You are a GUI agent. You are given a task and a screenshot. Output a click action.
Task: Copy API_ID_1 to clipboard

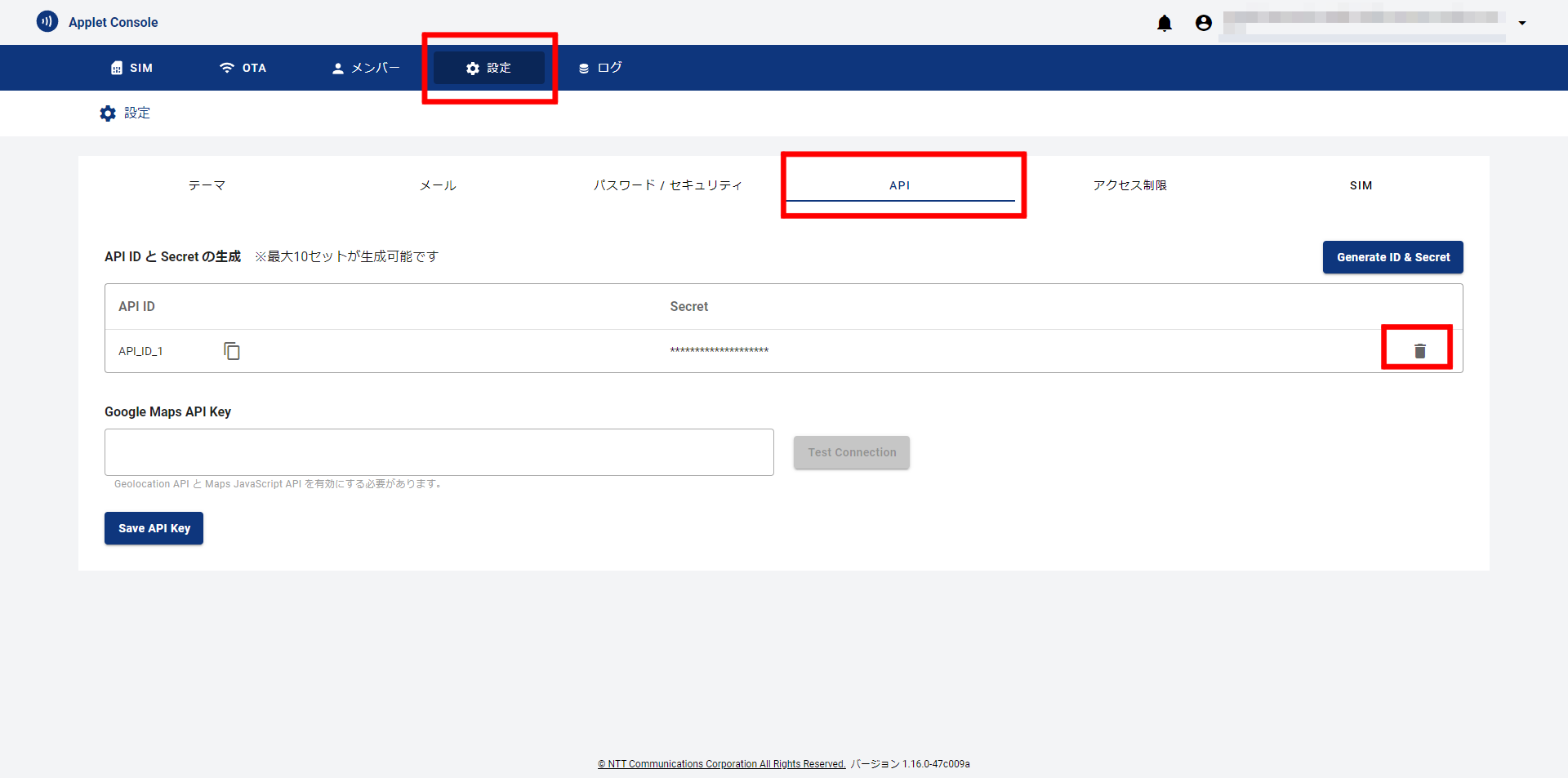[x=232, y=351]
